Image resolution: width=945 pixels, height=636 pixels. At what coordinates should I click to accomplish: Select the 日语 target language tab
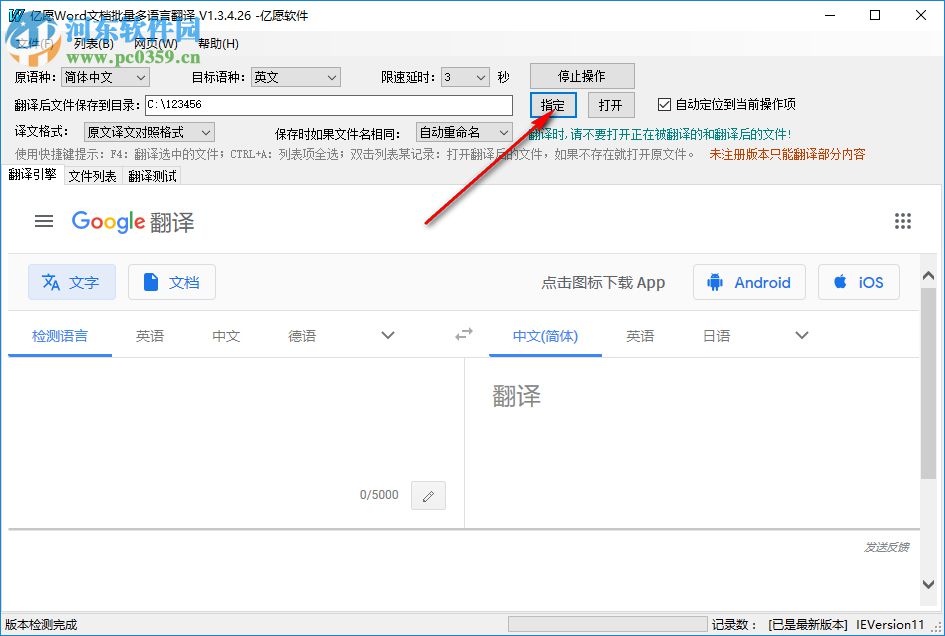coord(716,337)
